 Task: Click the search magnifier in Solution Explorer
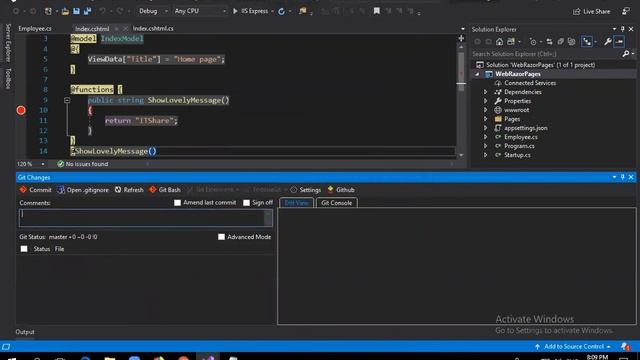[x=626, y=54]
